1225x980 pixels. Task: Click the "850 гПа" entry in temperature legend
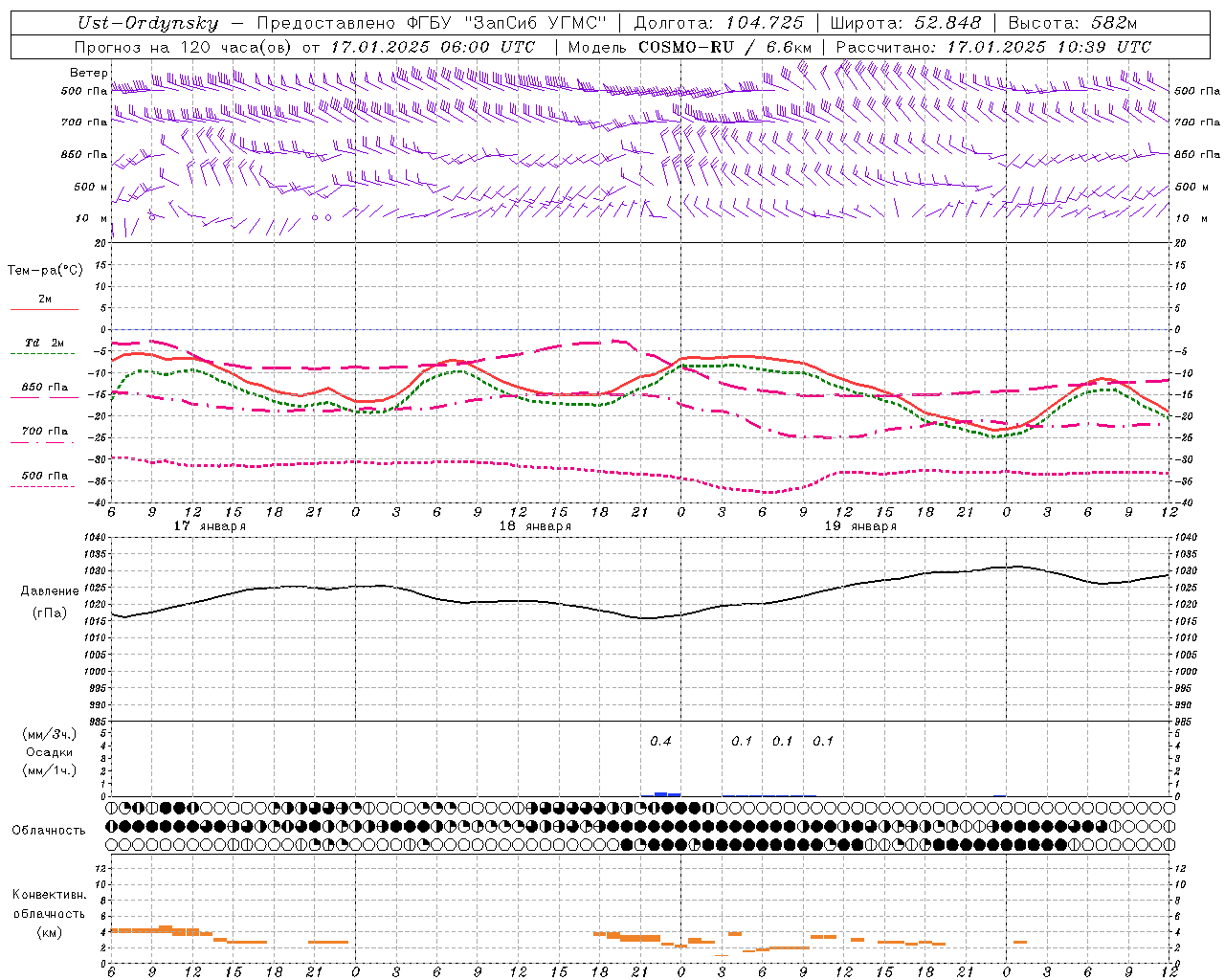click(x=45, y=388)
